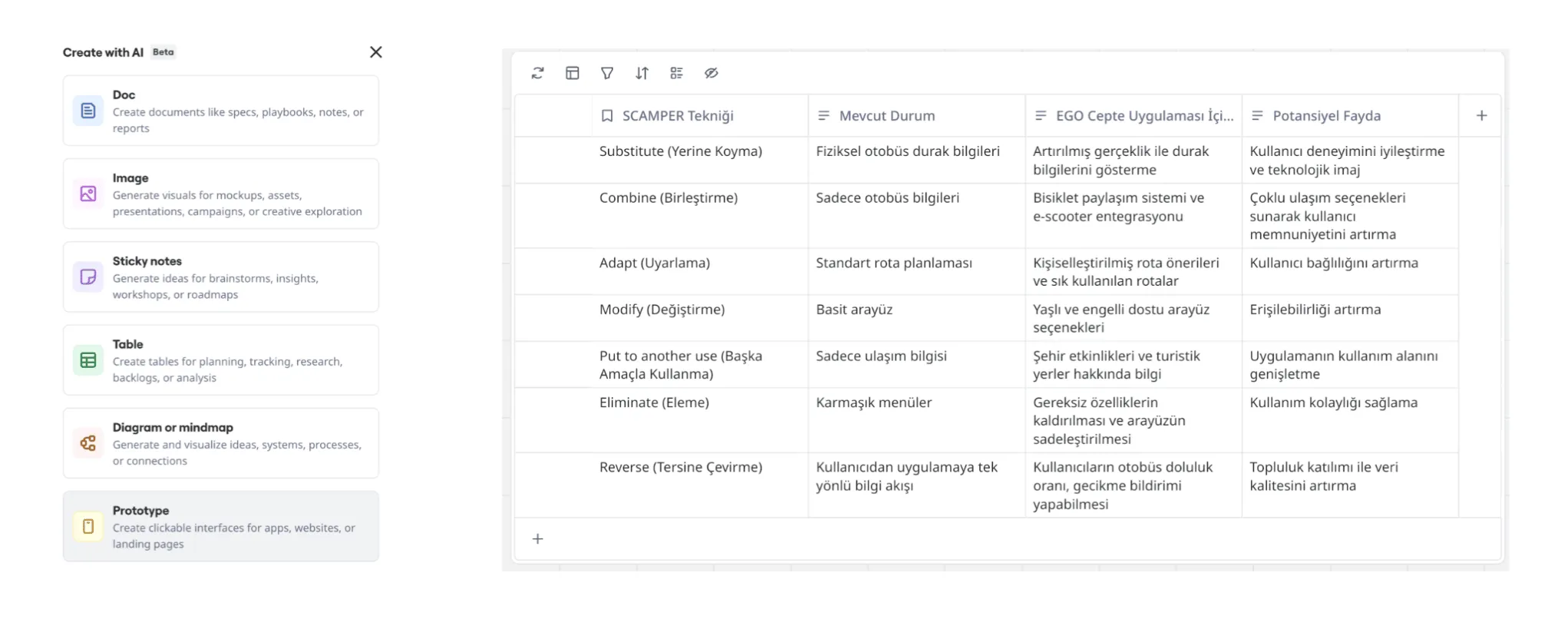This screenshot has height=619, width=1568.
Task: Choose the Doc creation option
Action: [221, 111]
